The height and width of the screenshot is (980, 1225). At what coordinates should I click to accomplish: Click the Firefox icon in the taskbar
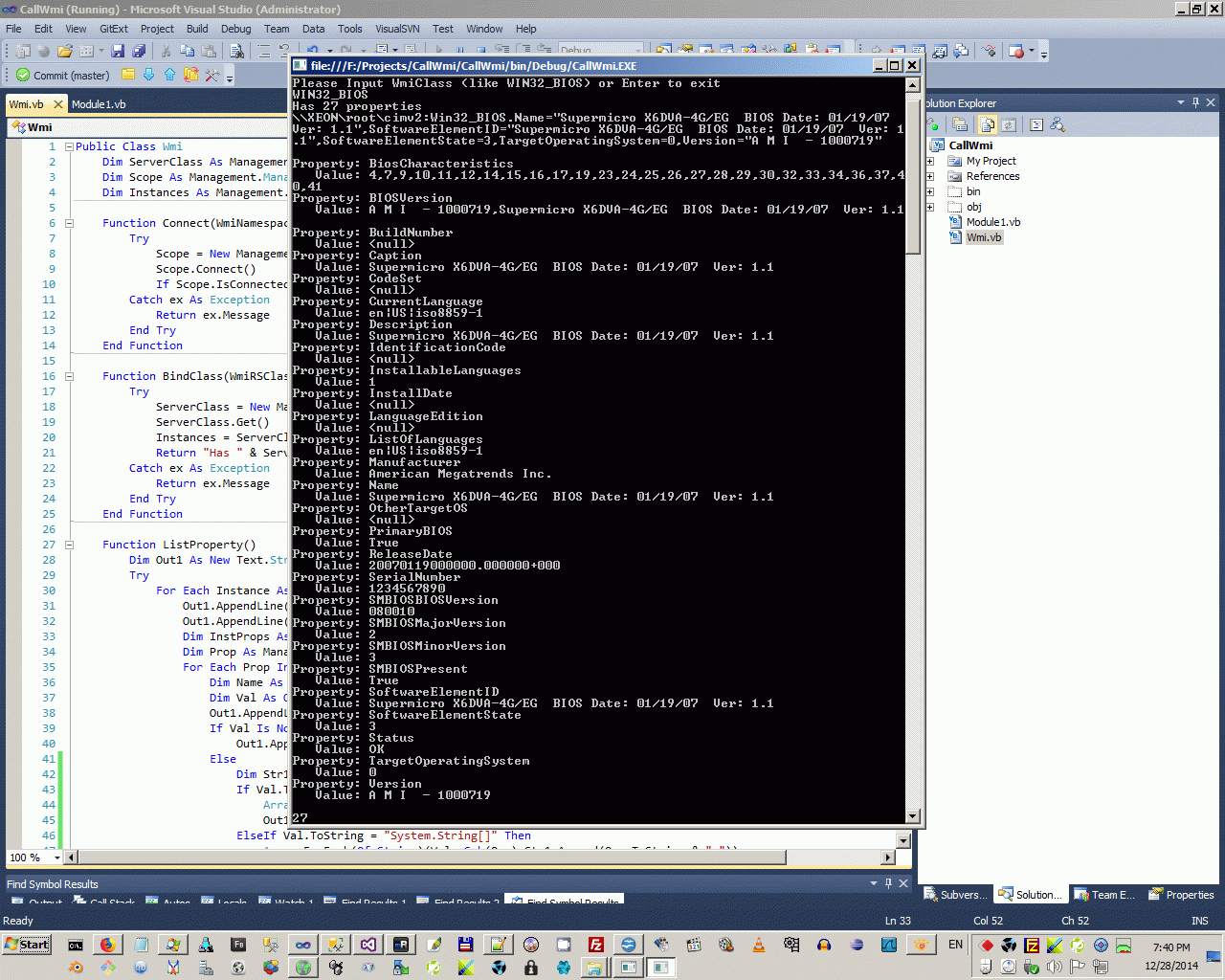[x=107, y=945]
